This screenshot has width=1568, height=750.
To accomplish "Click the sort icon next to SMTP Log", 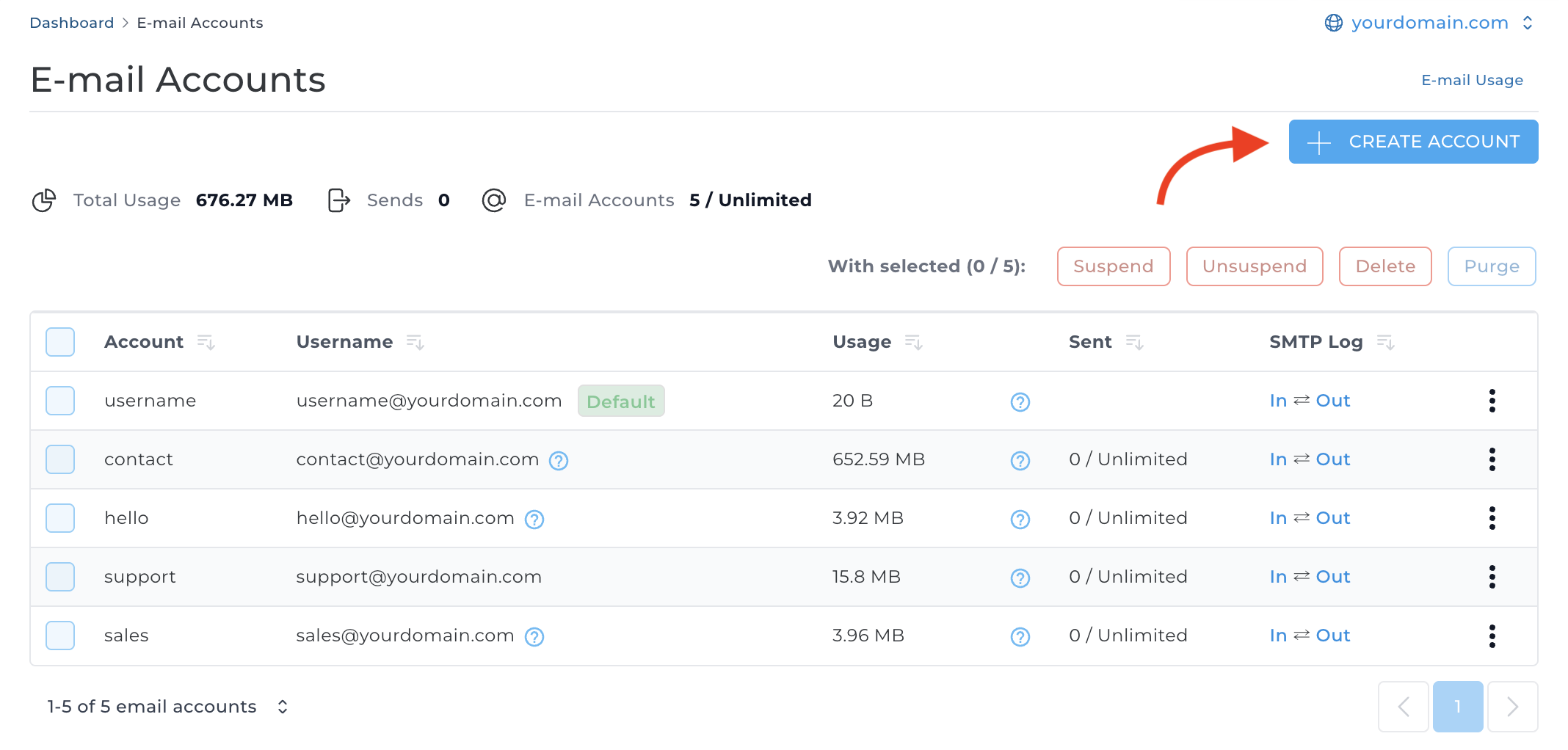I will pos(1385,342).
